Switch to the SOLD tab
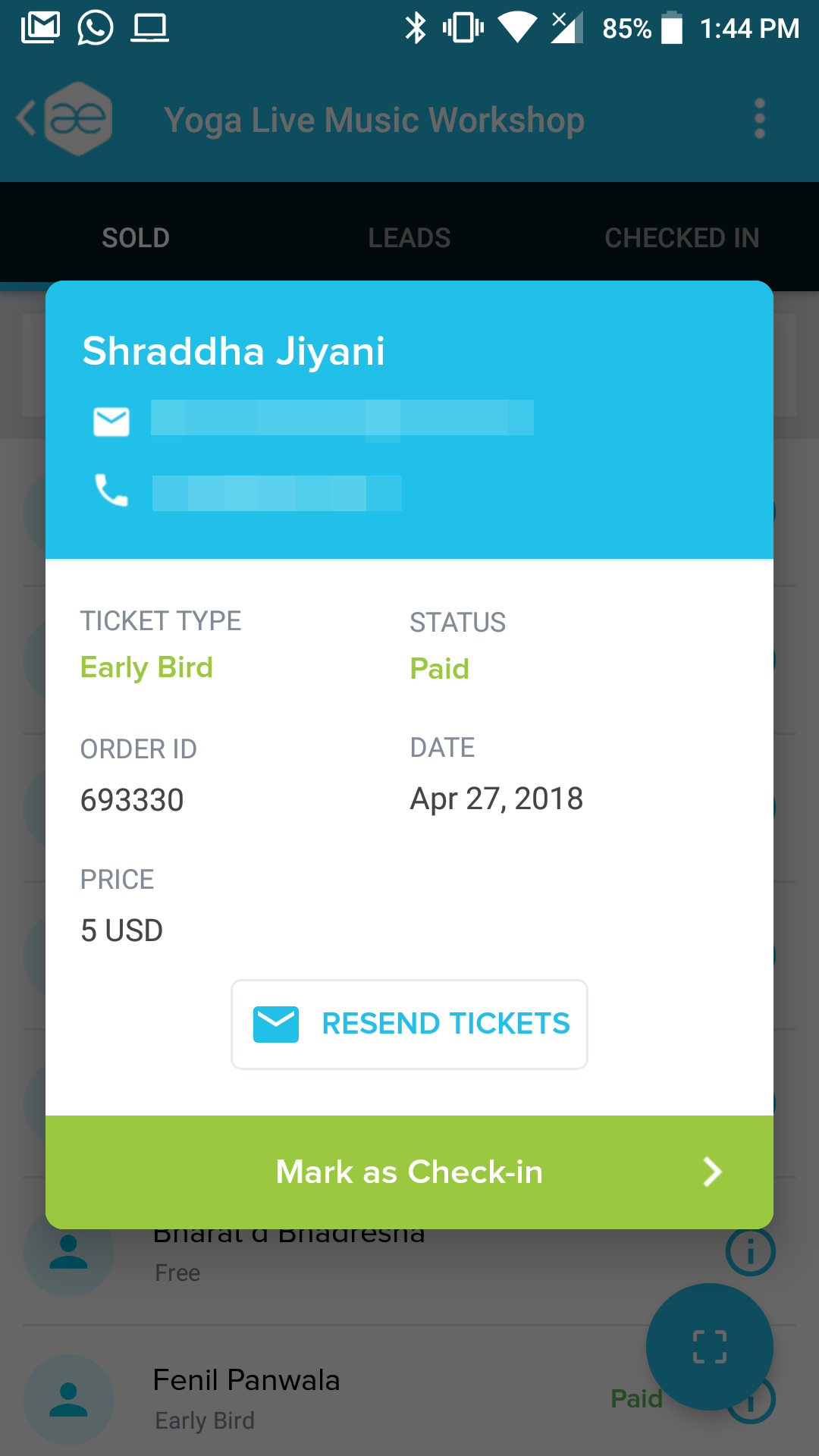 [x=136, y=237]
